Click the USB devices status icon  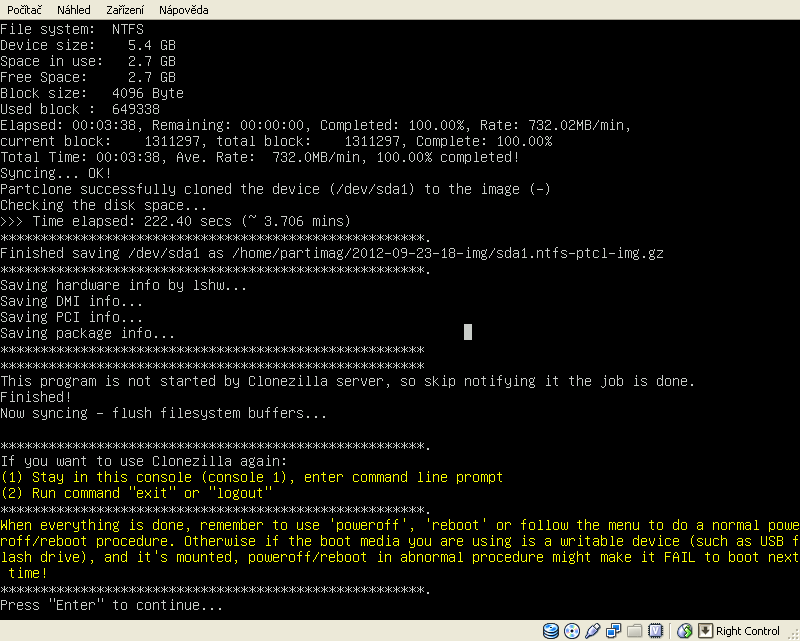[x=591, y=631]
